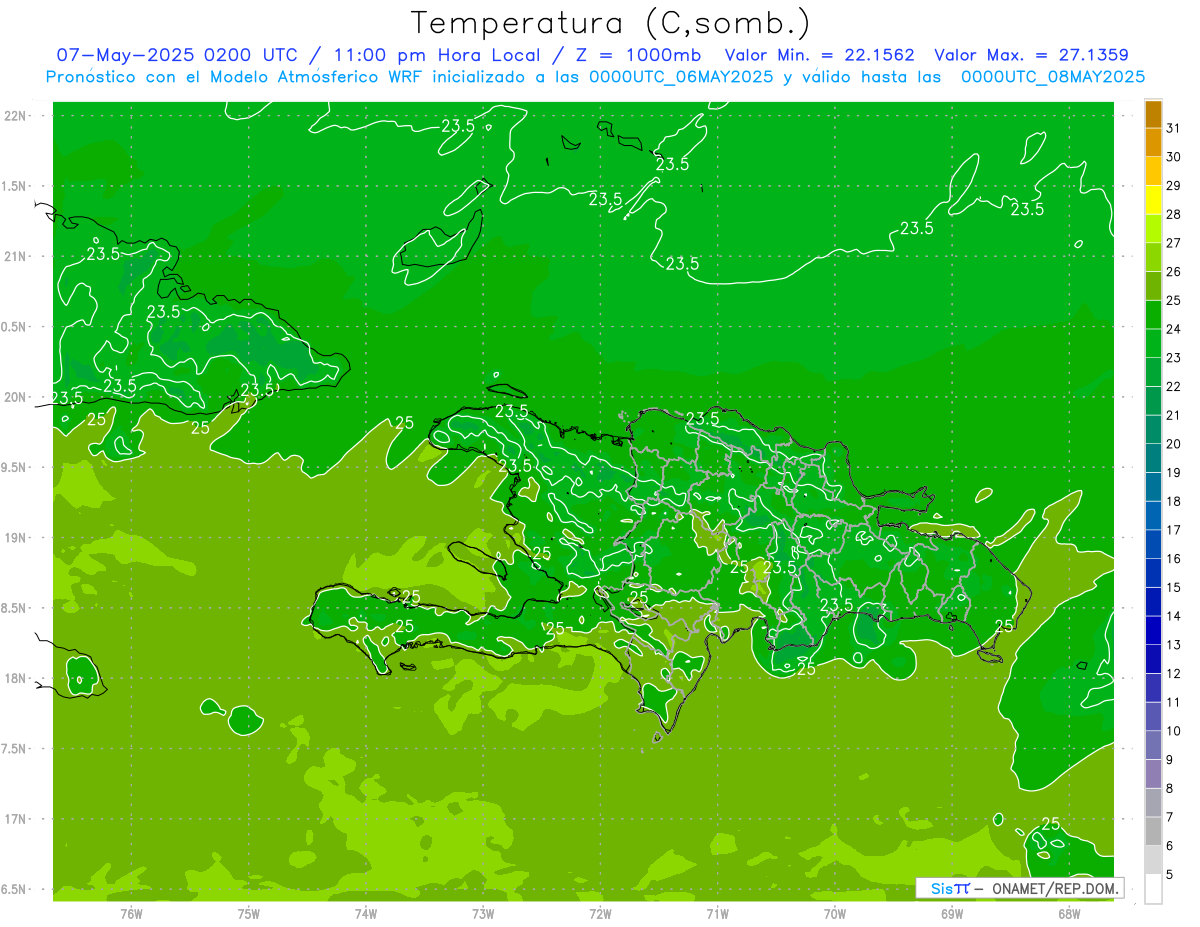Screen dimensions: 1200x927
Task: Click the 'ONAMET/REP.DOM.' credit label
Action: click(1054, 888)
